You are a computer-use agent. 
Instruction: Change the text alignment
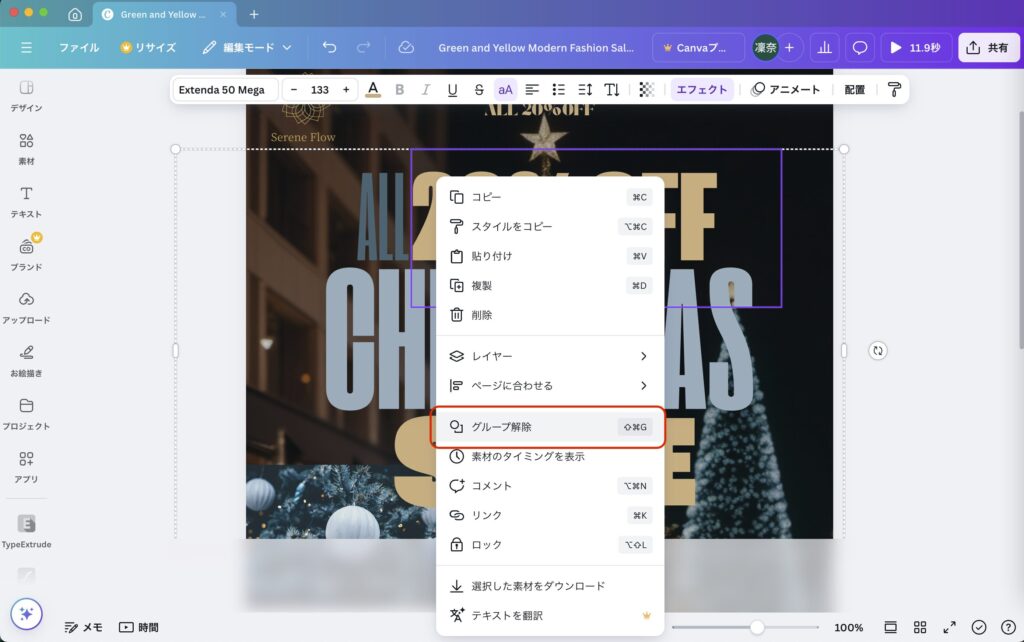[532, 89]
